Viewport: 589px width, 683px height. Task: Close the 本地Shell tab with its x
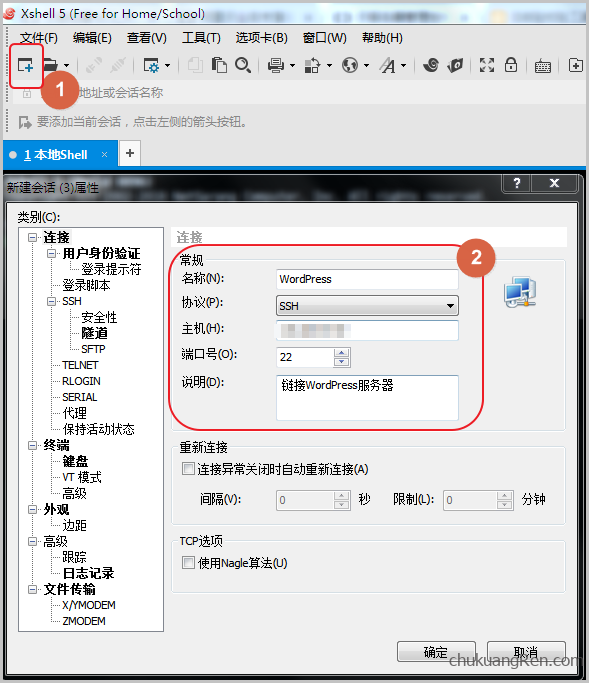coord(105,154)
